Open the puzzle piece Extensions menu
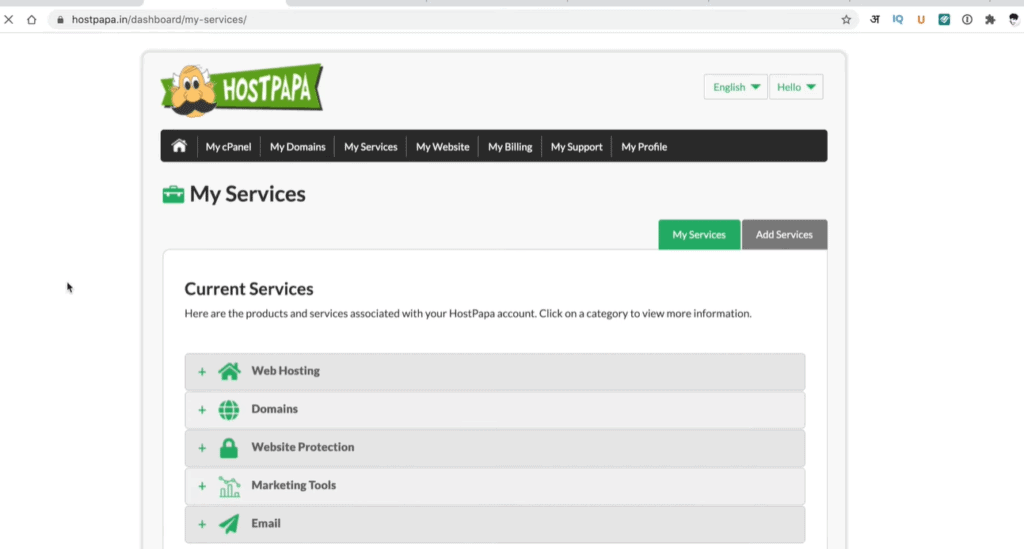 coord(990,20)
